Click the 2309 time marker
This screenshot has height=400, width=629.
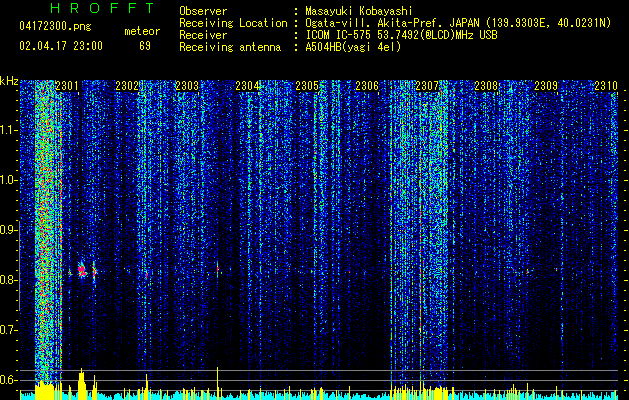(546, 86)
